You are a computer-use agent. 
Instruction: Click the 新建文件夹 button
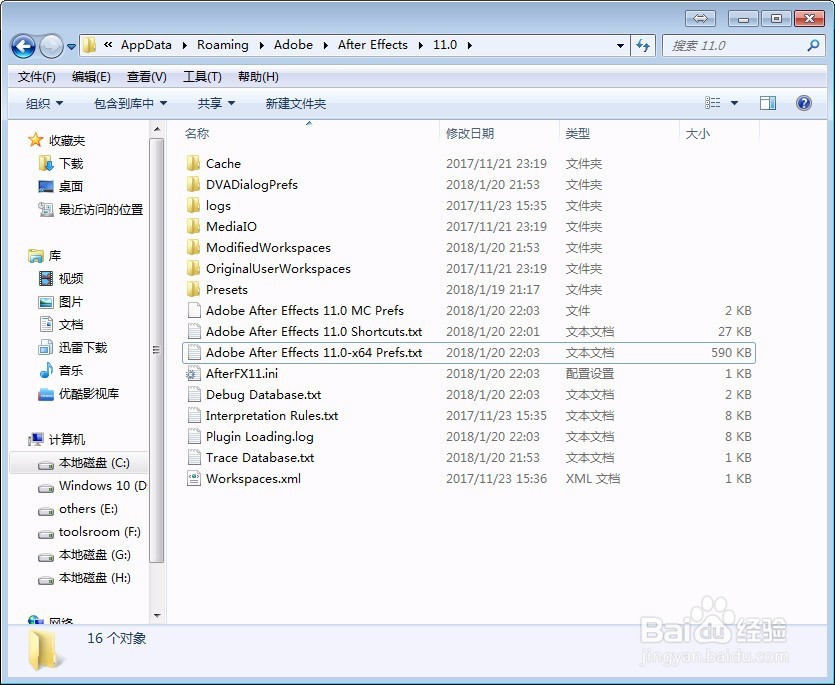296,103
